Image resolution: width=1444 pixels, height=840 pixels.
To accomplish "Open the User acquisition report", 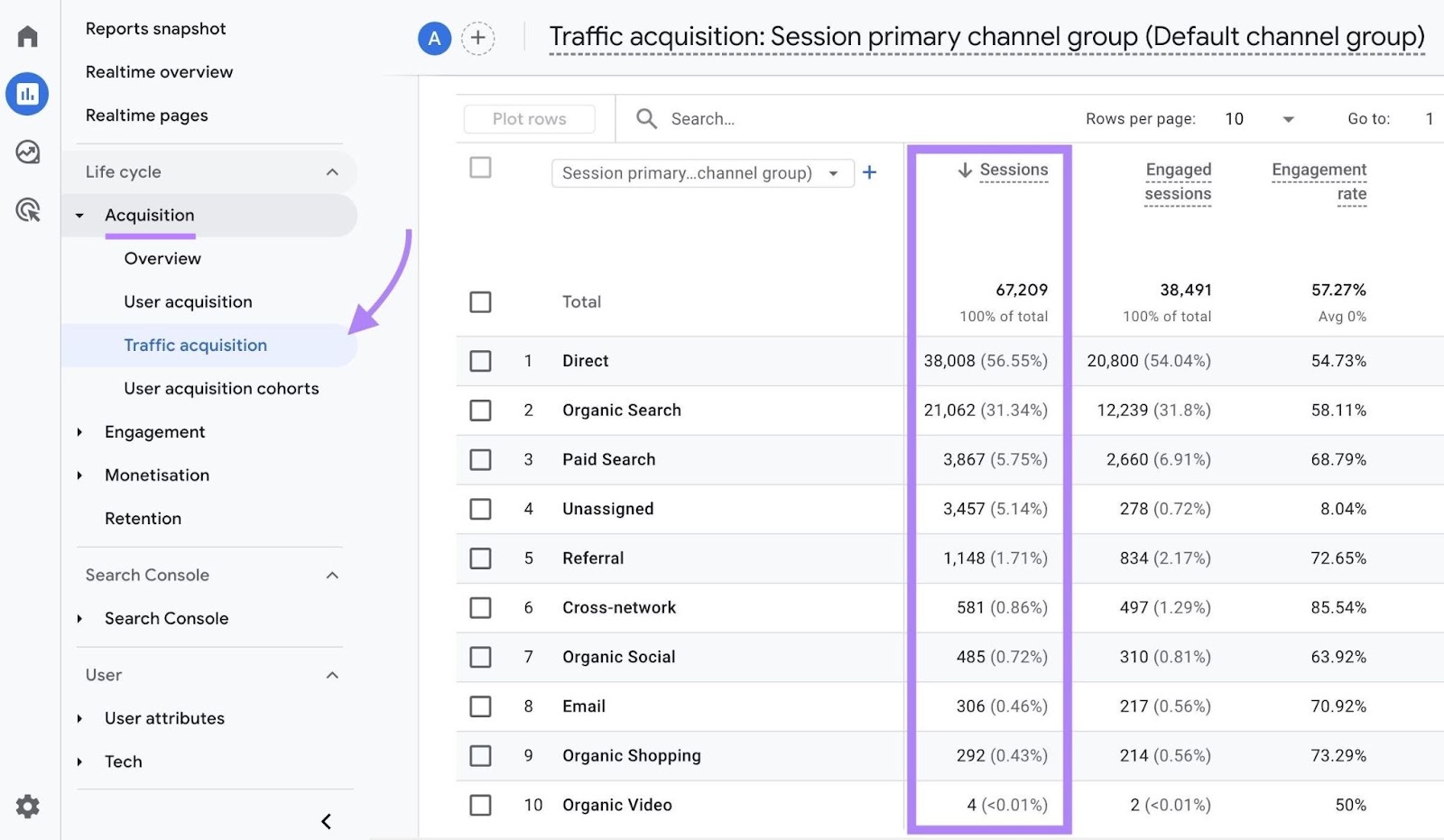I will pyautogui.click(x=187, y=301).
